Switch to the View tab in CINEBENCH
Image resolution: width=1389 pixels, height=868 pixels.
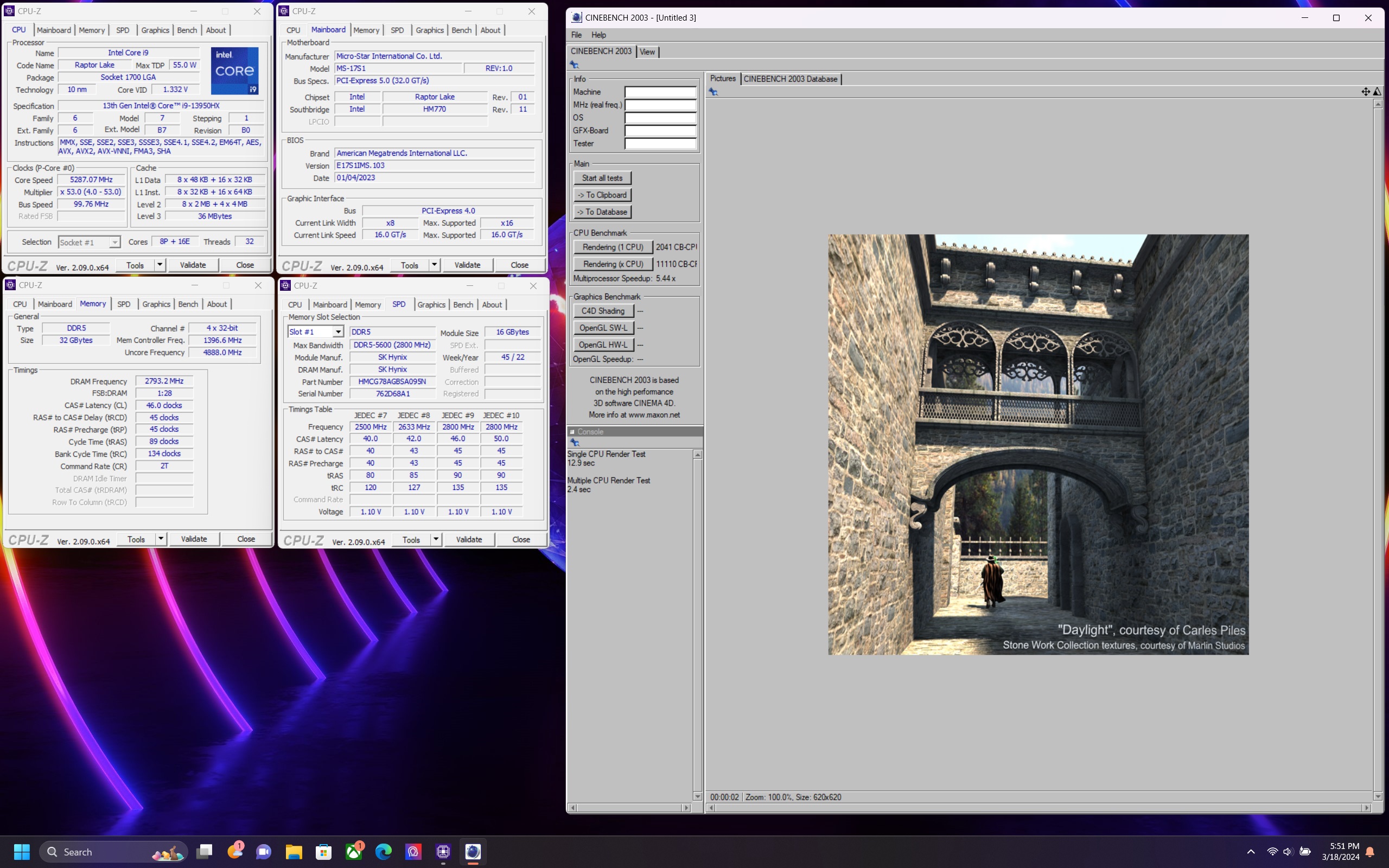point(647,52)
